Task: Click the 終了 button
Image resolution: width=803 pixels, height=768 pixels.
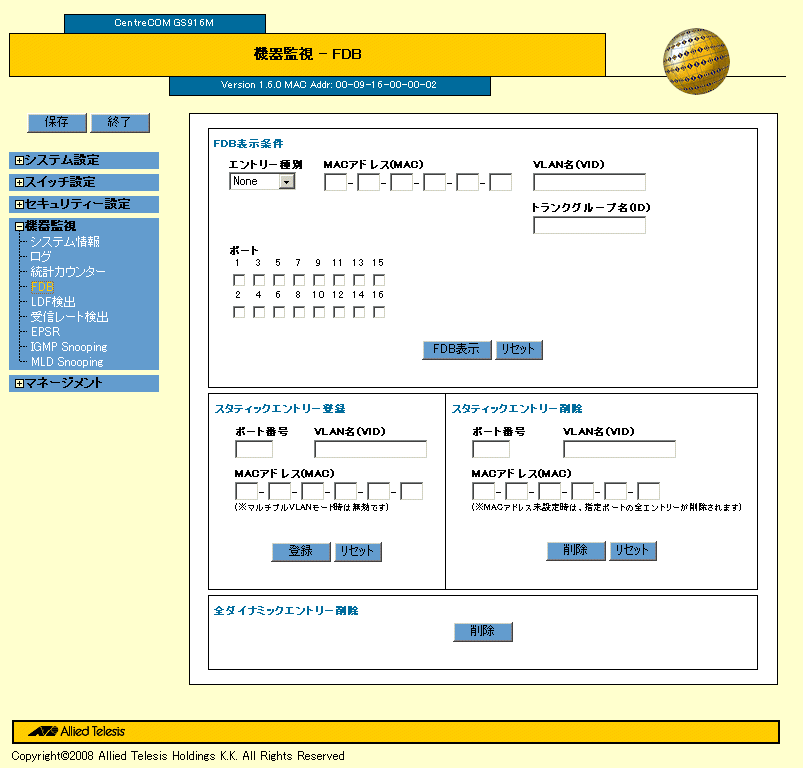Action: 120,122
